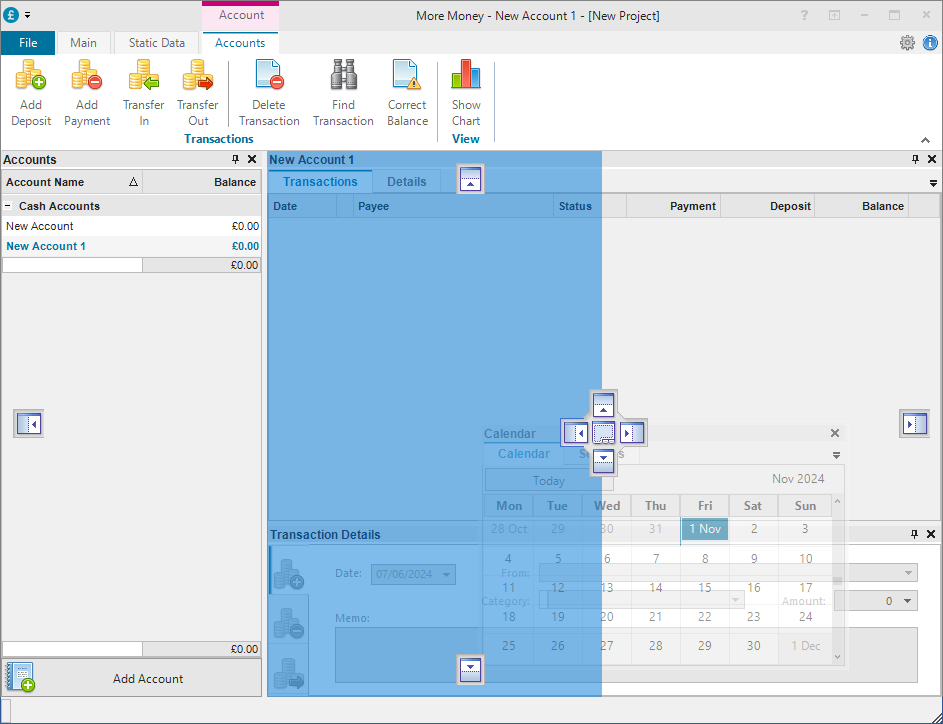Select the Transfer In tool
The height and width of the screenshot is (724, 943).
click(143, 76)
